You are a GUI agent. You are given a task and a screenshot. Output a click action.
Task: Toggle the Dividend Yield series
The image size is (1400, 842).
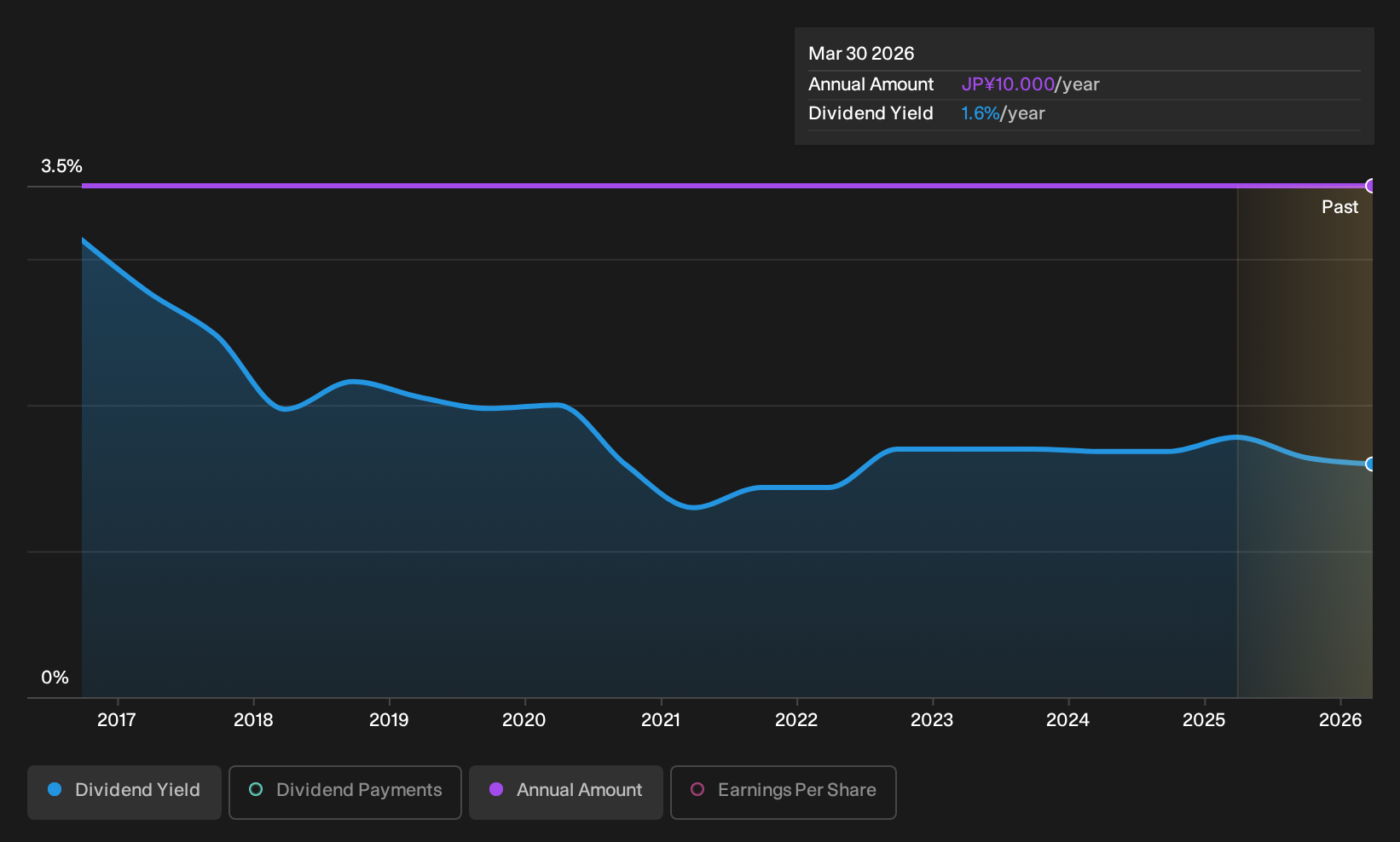(x=124, y=793)
